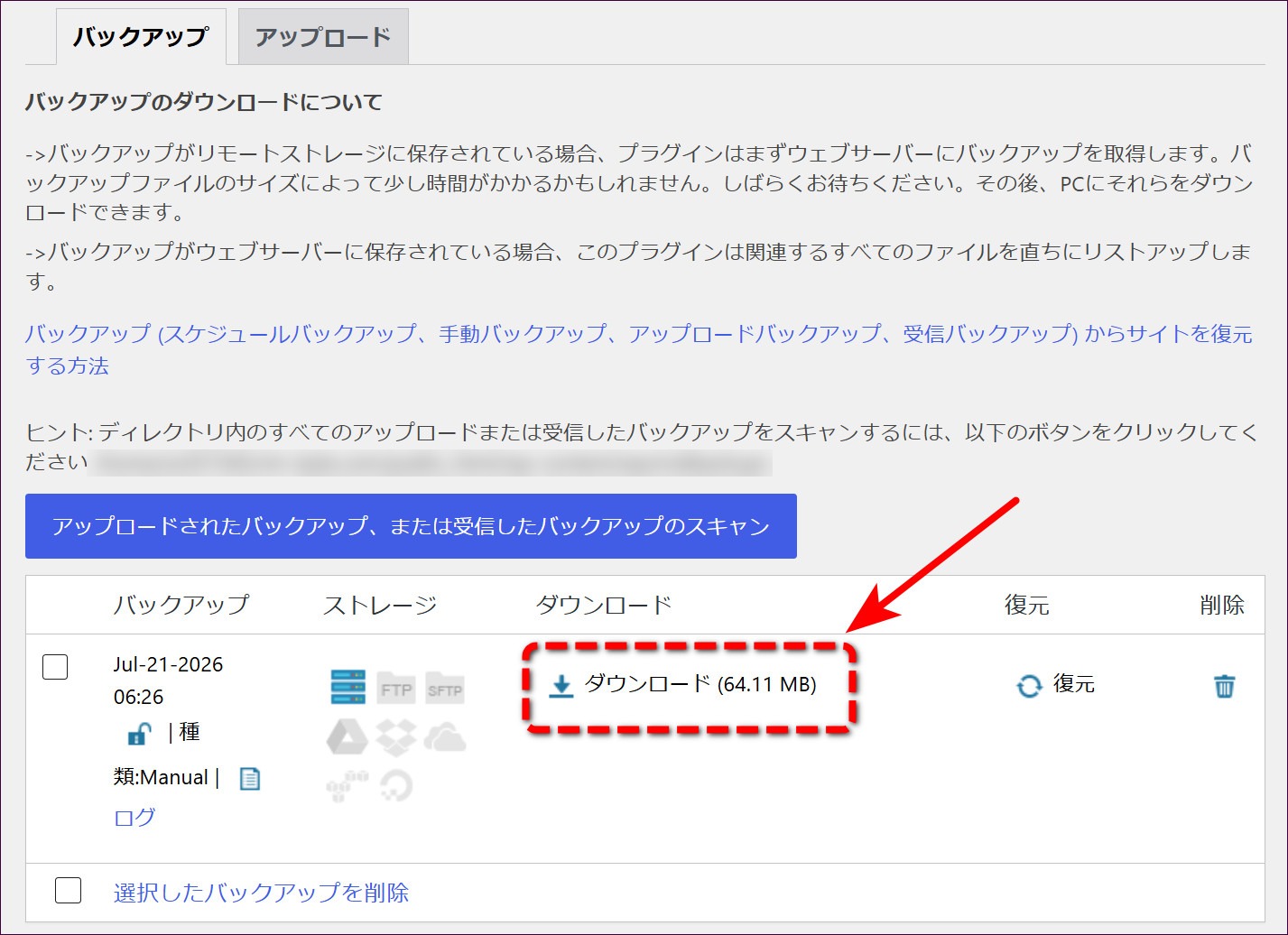Viewport: 1288px width, 935px height.
Task: Click the 削除 column header
Action: click(x=1222, y=605)
